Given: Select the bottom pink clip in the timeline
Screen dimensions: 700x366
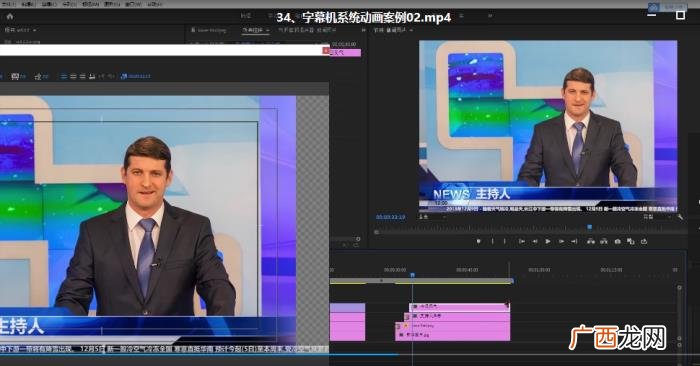Looking at the screenshot, I should click(x=453, y=336).
